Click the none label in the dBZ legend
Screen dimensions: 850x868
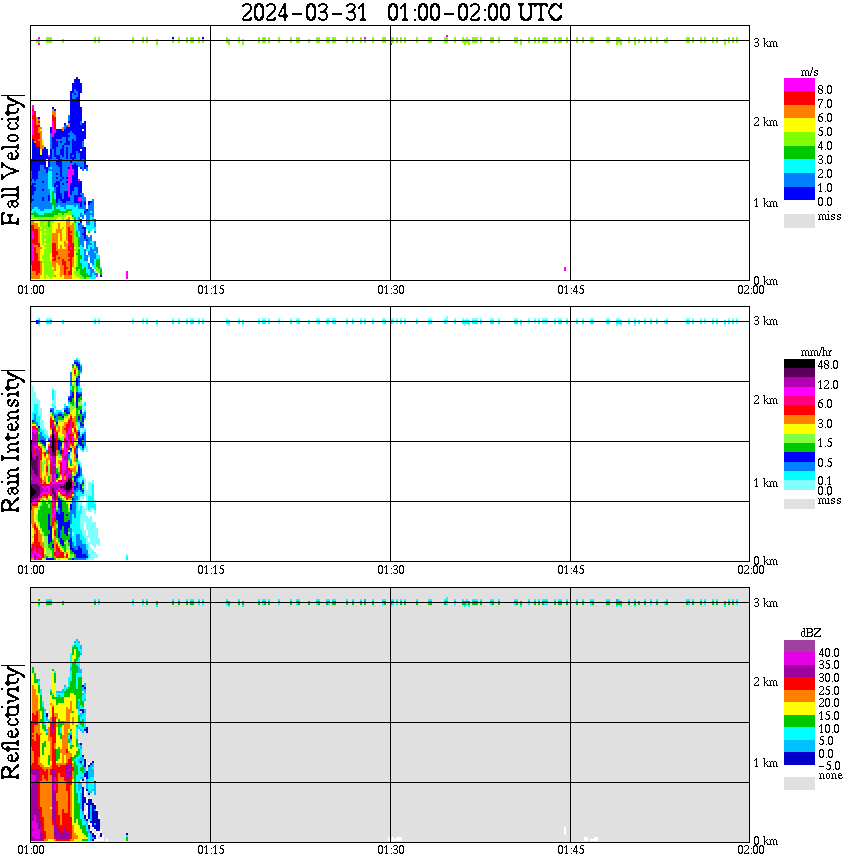[x=830, y=776]
